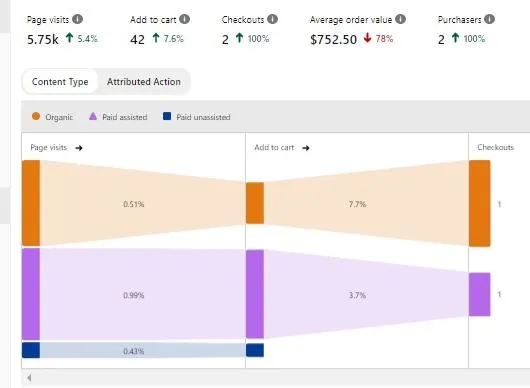This screenshot has height=388, width=530.
Task: Click the blue Paid unassisted legend square
Action: click(167, 116)
